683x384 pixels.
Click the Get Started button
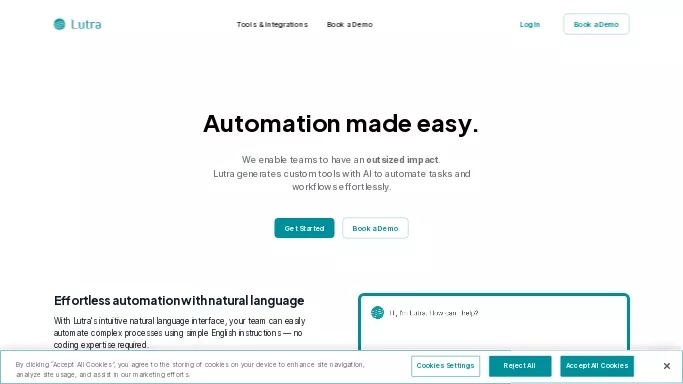[x=304, y=228]
